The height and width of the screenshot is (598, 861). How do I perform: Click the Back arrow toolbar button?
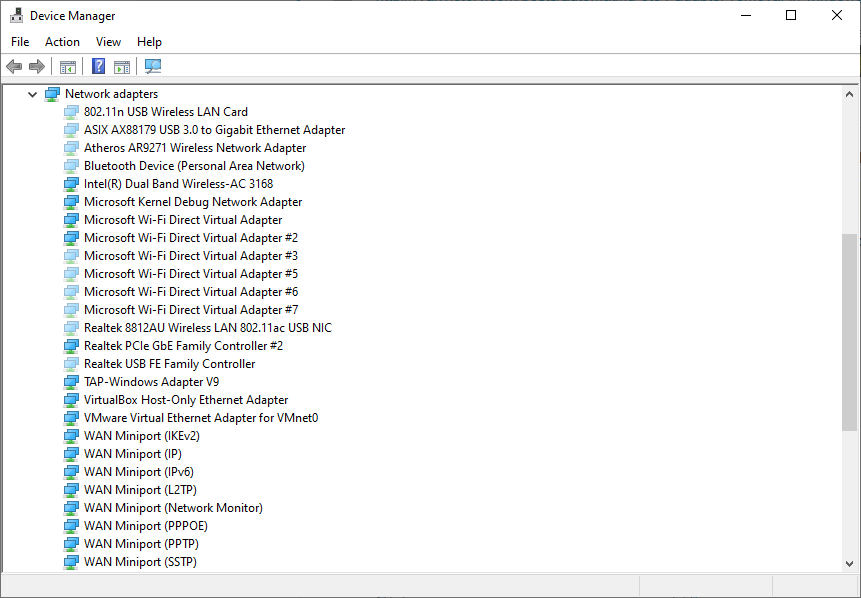click(x=14, y=67)
